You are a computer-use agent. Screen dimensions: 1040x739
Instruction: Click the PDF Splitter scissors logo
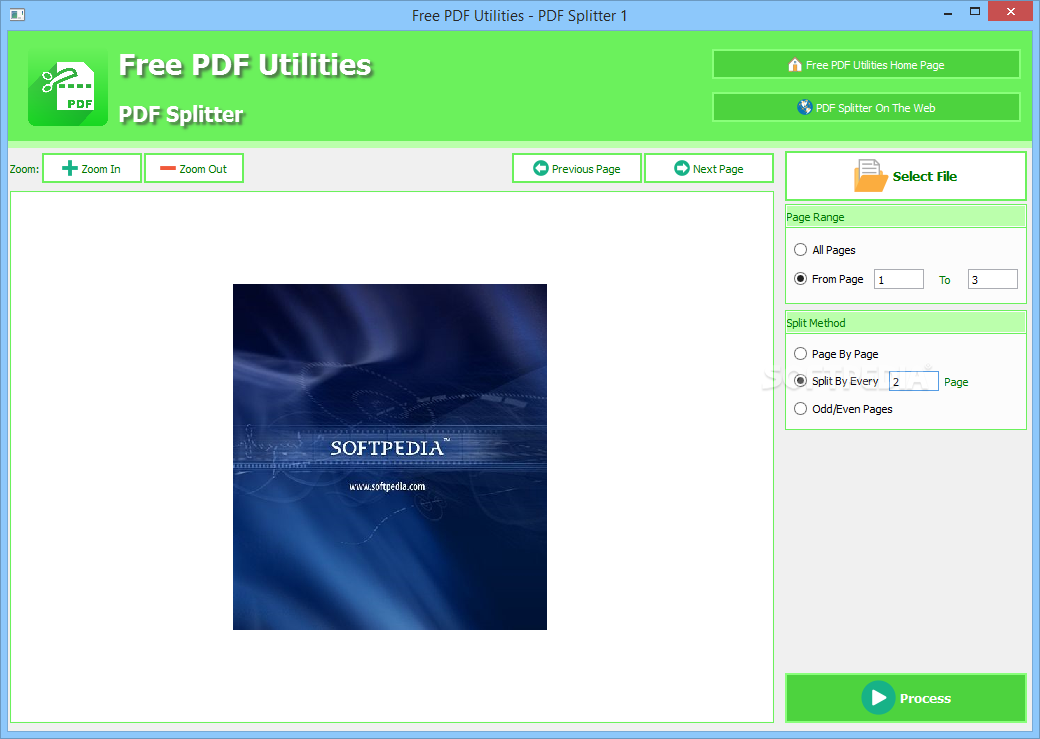(68, 90)
